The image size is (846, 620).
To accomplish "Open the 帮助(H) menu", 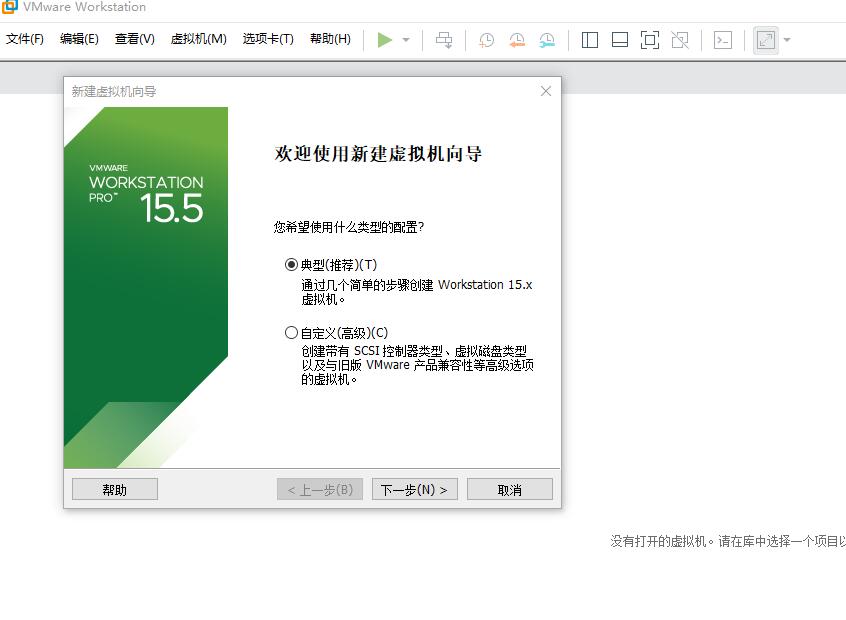I will pos(330,39).
